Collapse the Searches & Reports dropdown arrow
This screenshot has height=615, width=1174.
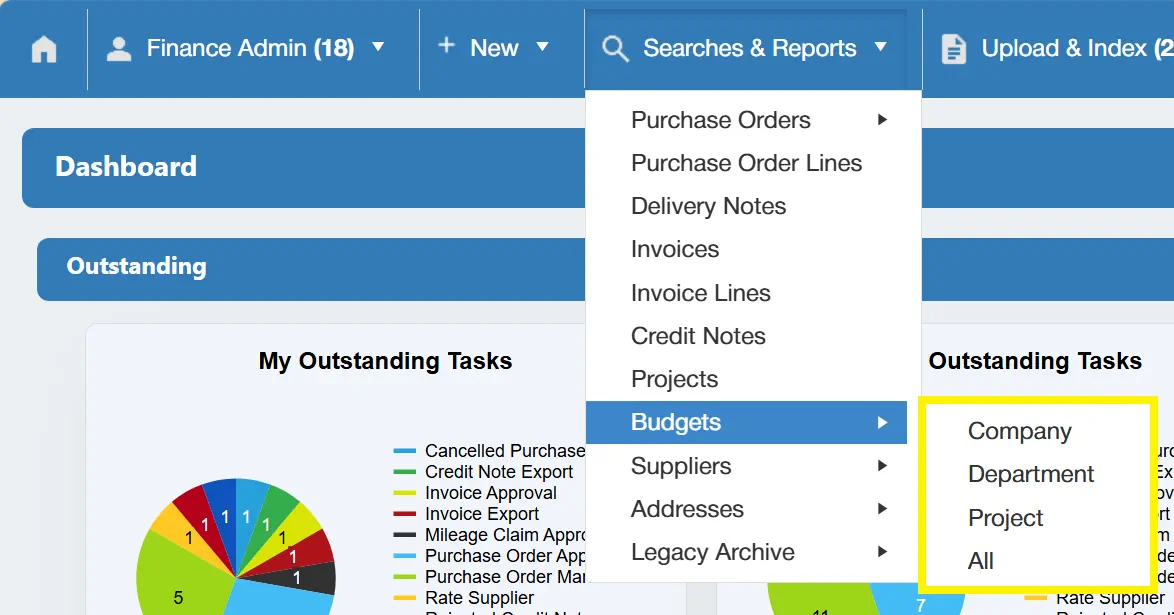[x=880, y=47]
